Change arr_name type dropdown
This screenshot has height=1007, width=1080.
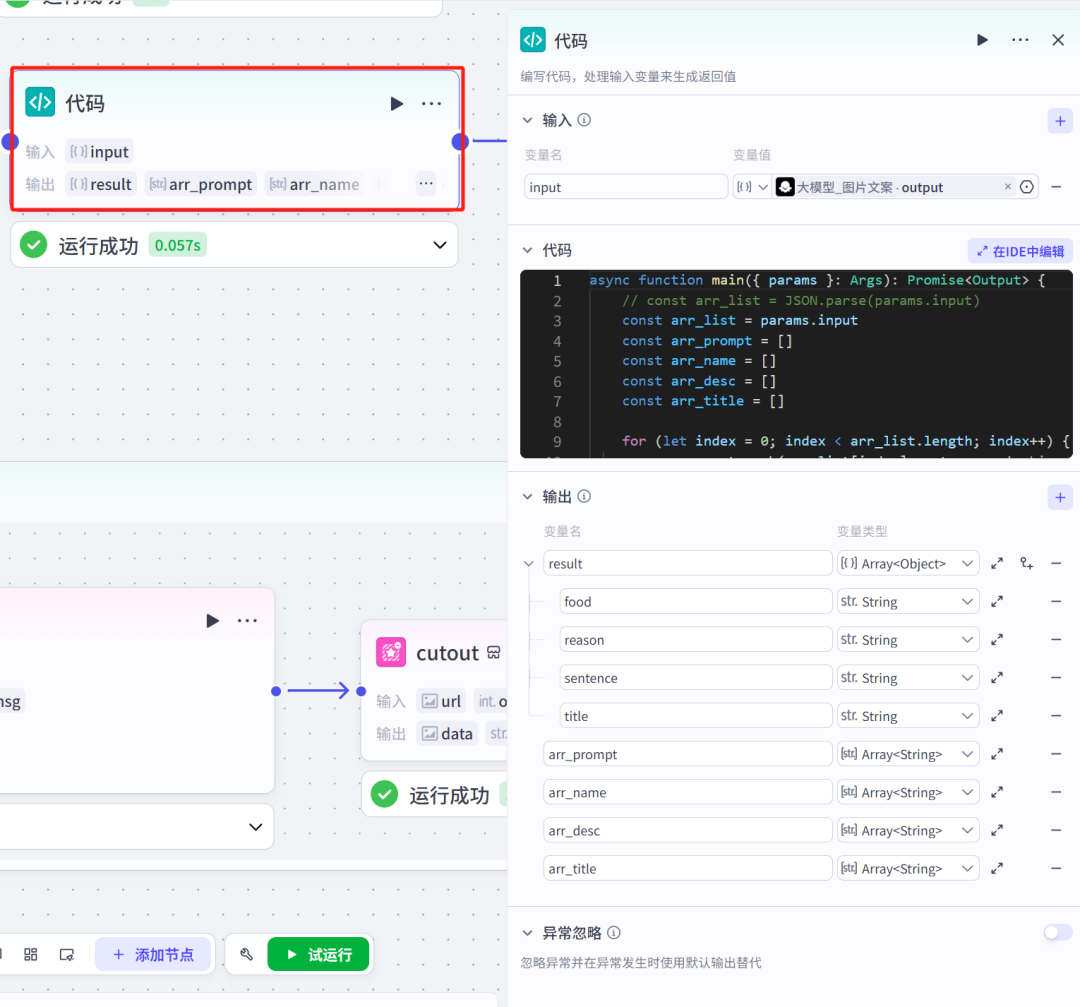pos(908,792)
